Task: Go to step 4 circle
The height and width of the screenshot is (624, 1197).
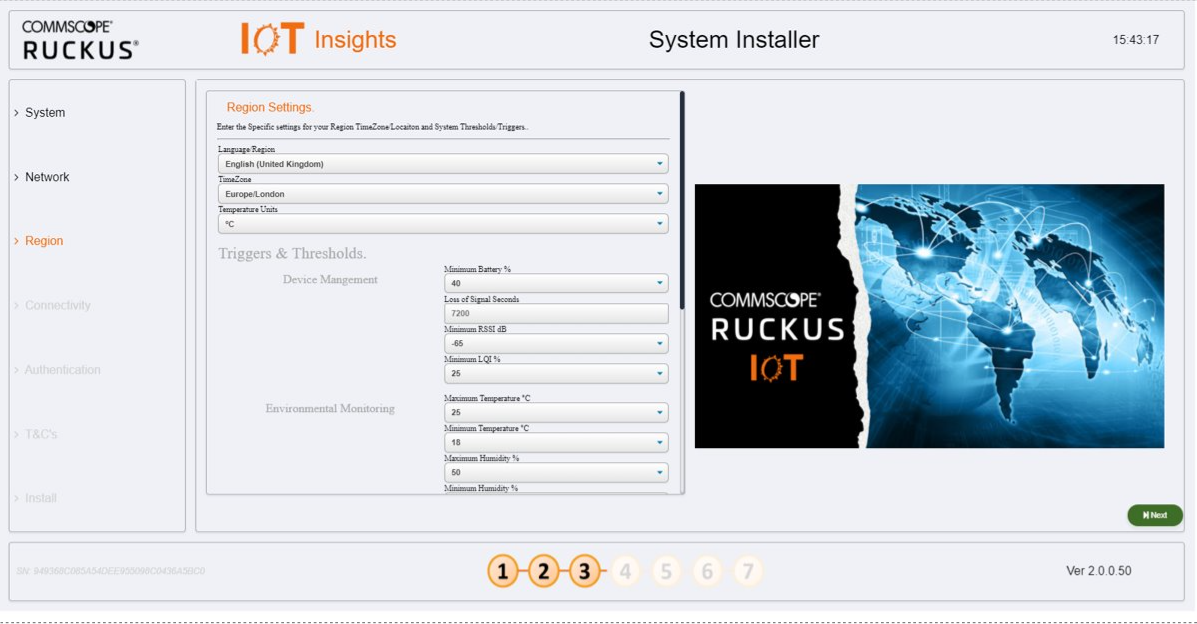Action: (x=625, y=571)
